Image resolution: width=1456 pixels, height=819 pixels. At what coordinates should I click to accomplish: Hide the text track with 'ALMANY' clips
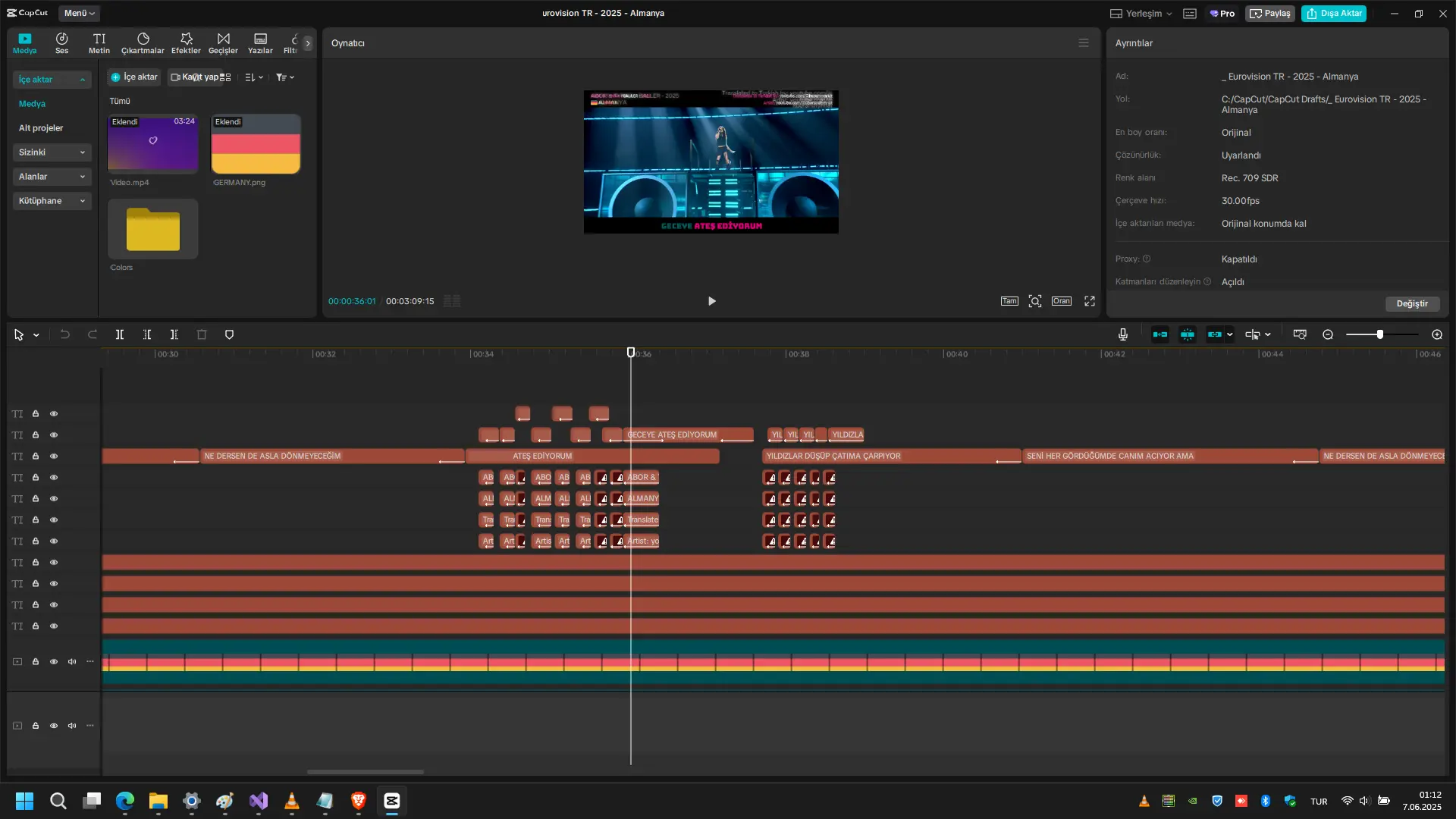(54, 499)
